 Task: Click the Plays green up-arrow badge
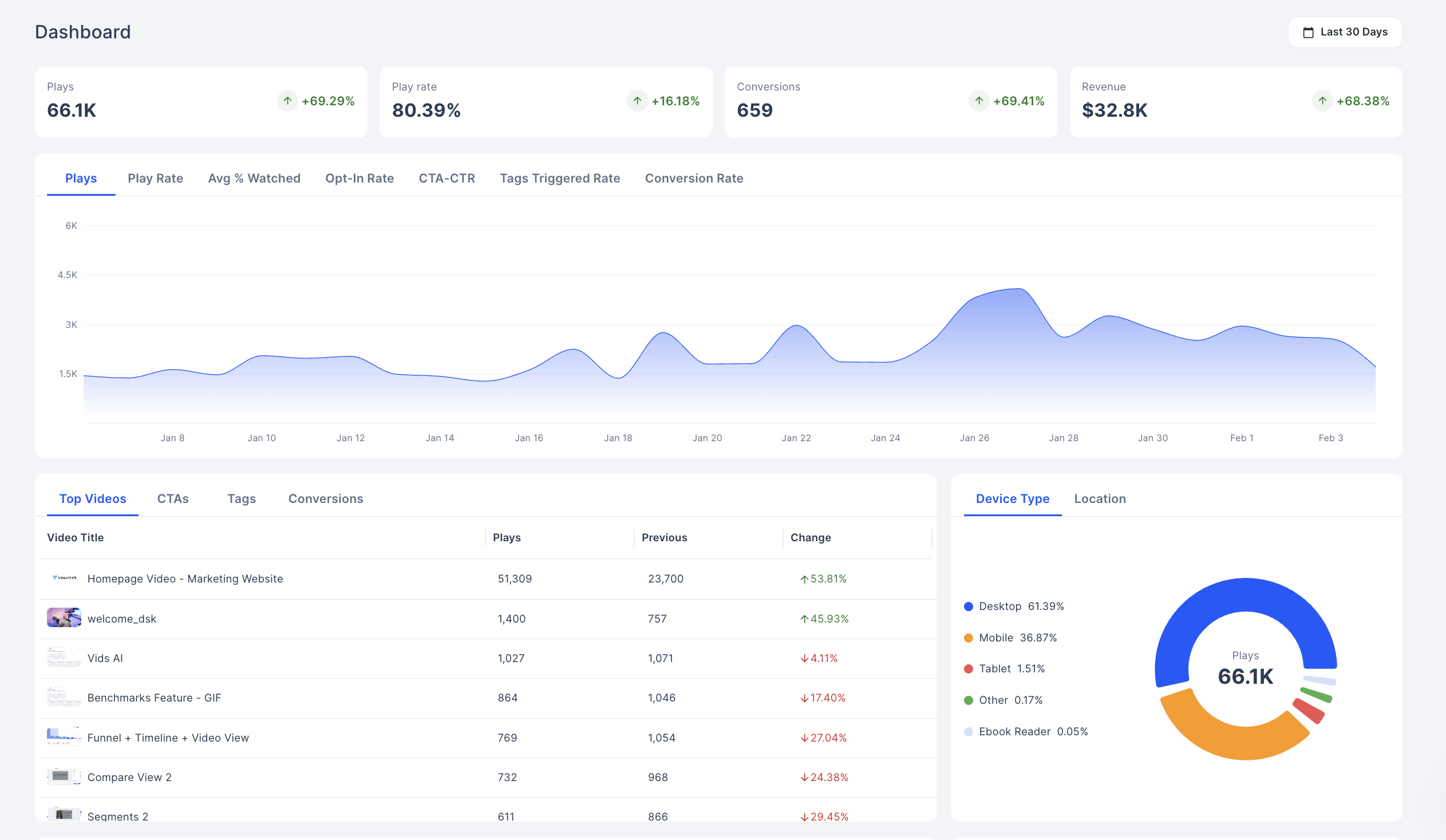point(287,101)
